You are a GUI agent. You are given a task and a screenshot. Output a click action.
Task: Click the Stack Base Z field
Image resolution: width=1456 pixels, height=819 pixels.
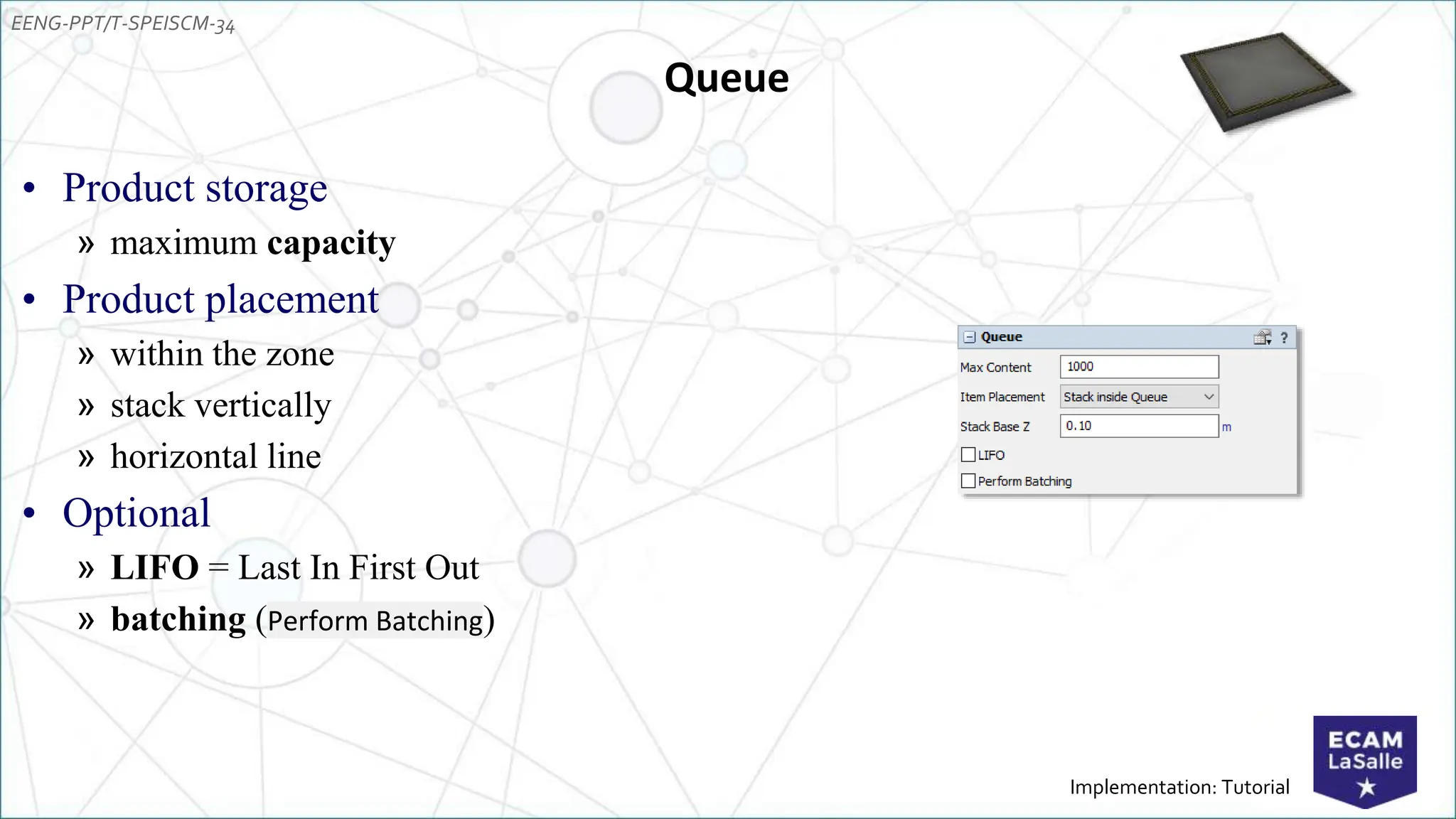coord(1139,426)
